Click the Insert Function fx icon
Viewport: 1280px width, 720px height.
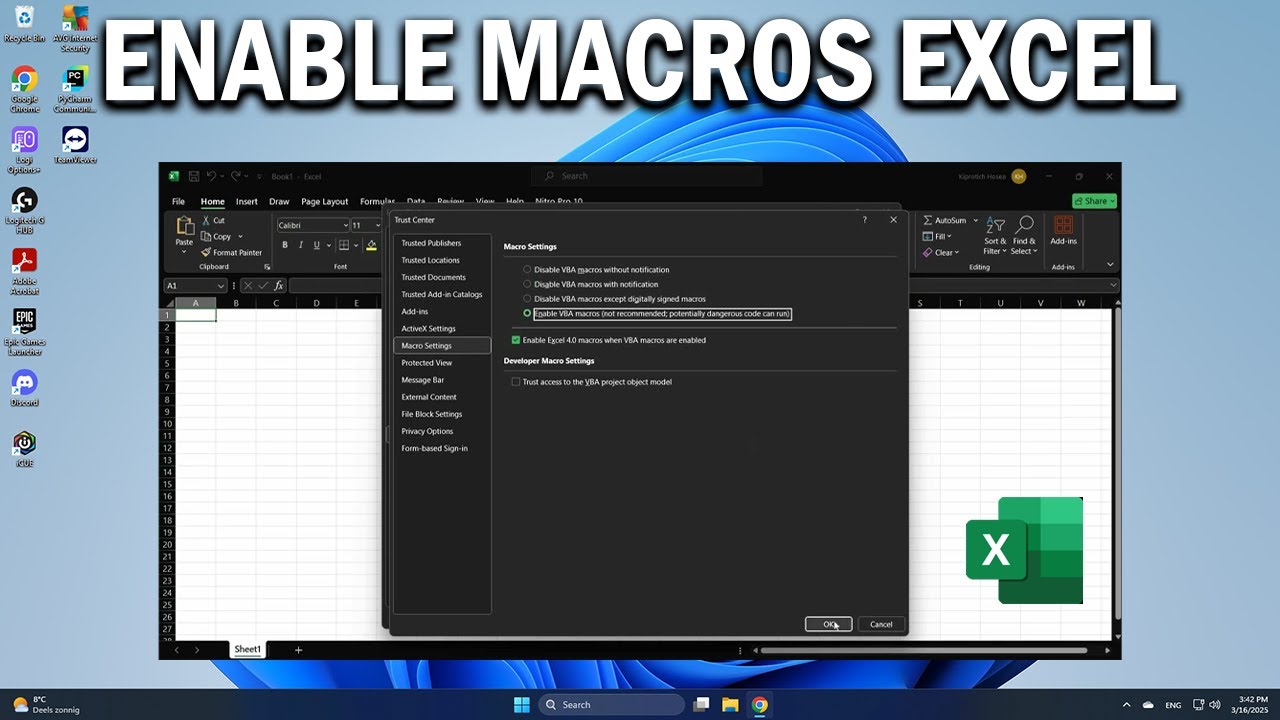point(279,286)
